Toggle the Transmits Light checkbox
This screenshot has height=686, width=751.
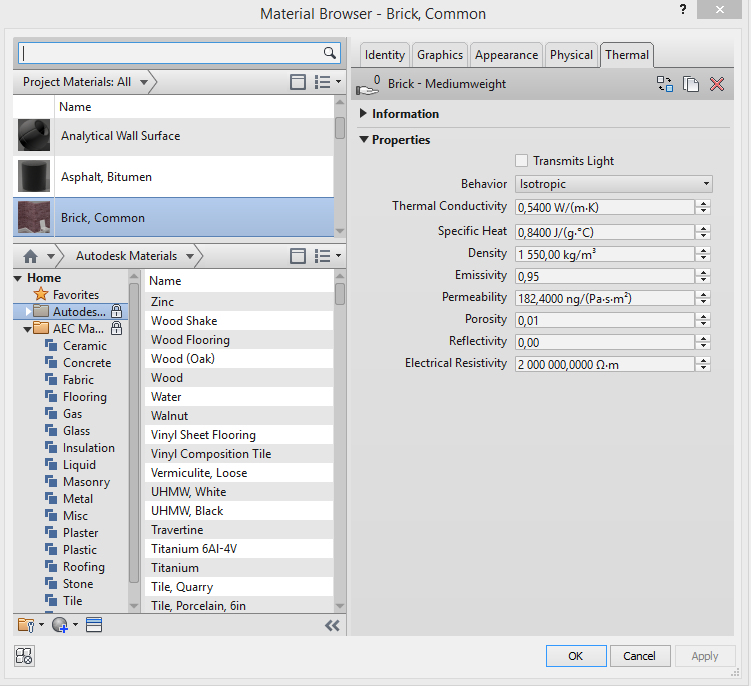click(x=522, y=160)
